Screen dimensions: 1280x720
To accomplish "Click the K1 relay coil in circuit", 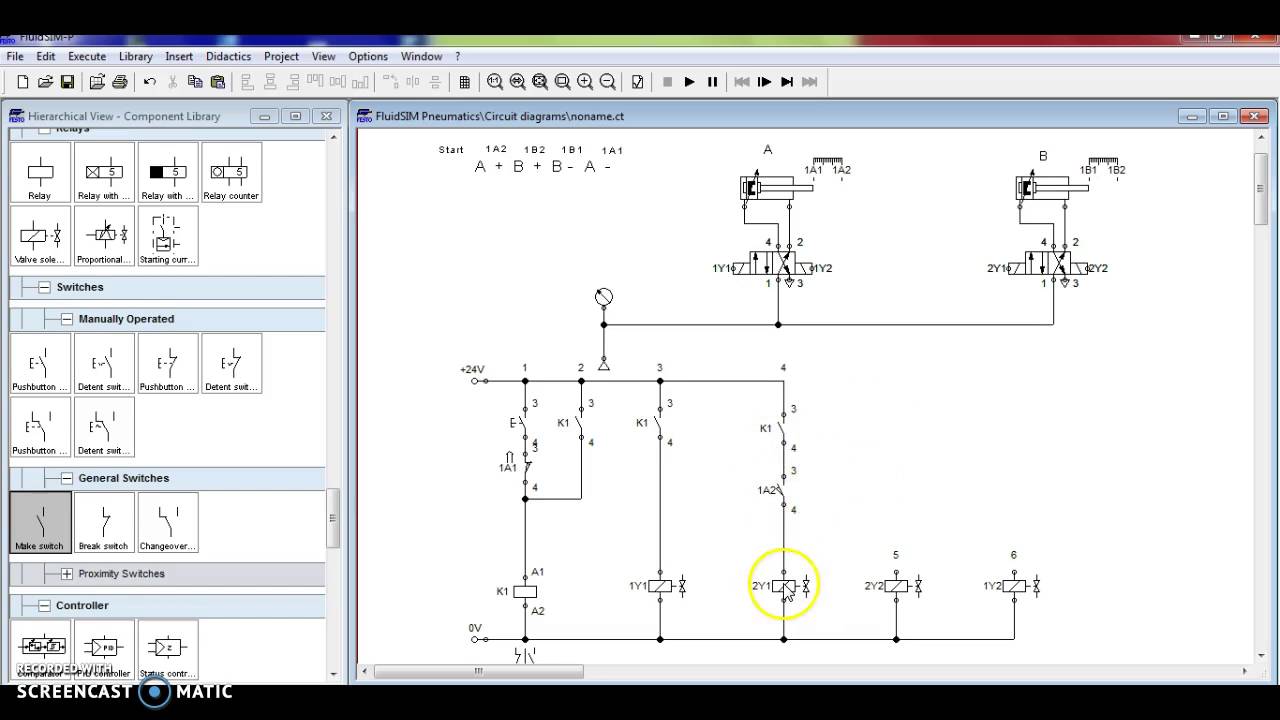I will [525, 591].
